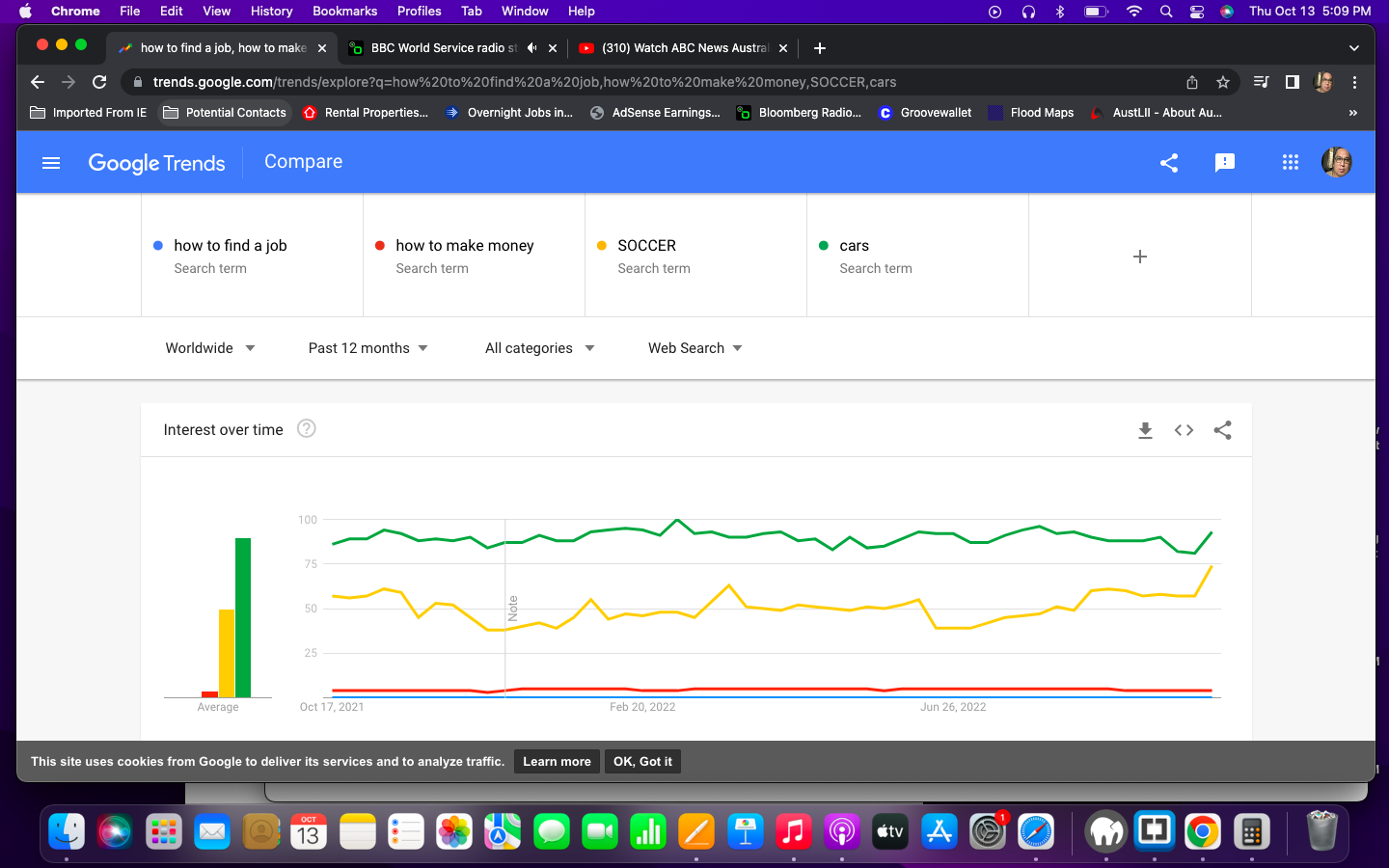Click the embed code icon on chart
The height and width of the screenshot is (868, 1389).
pos(1184,430)
